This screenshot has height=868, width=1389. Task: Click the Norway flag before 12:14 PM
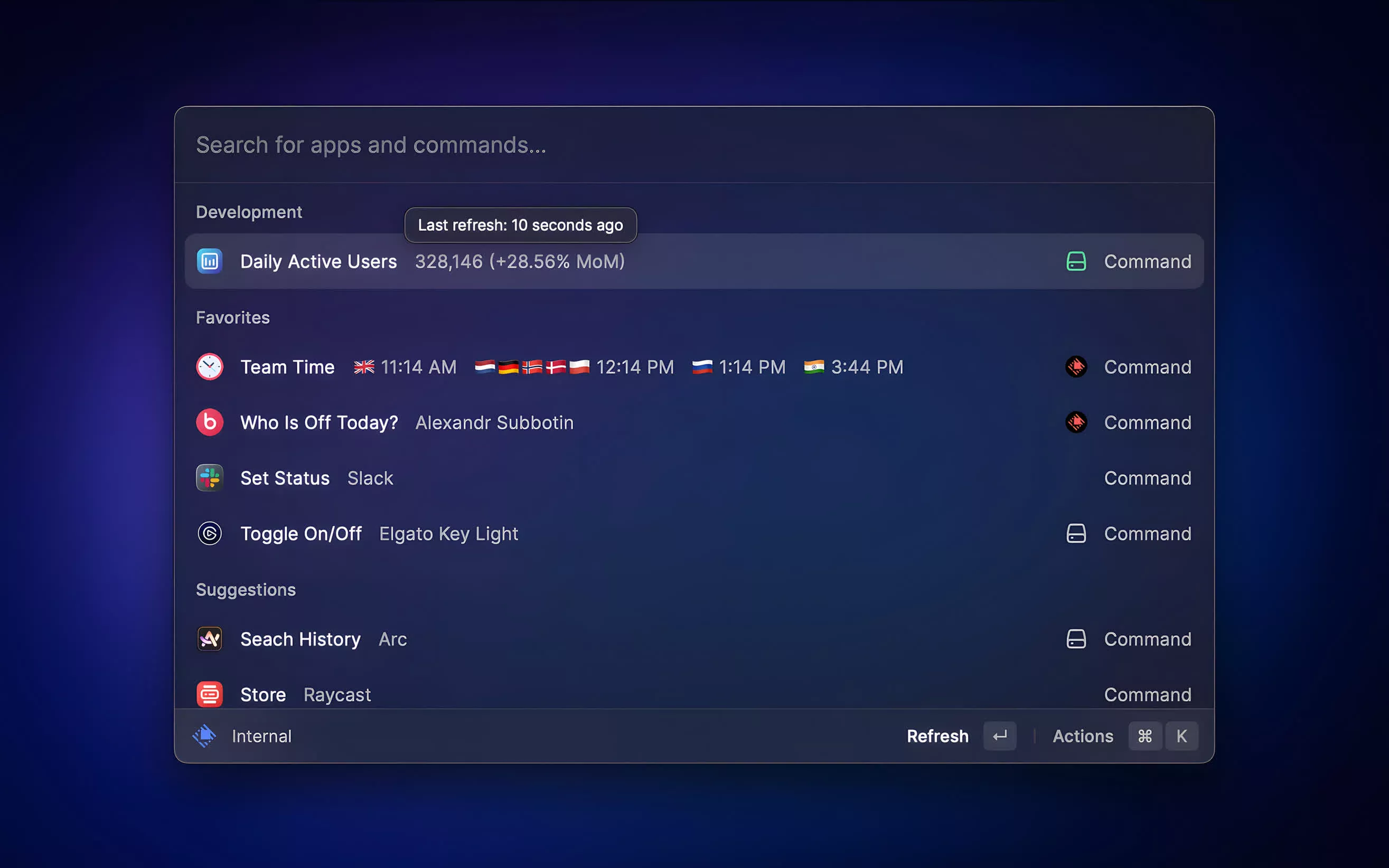coord(532,367)
